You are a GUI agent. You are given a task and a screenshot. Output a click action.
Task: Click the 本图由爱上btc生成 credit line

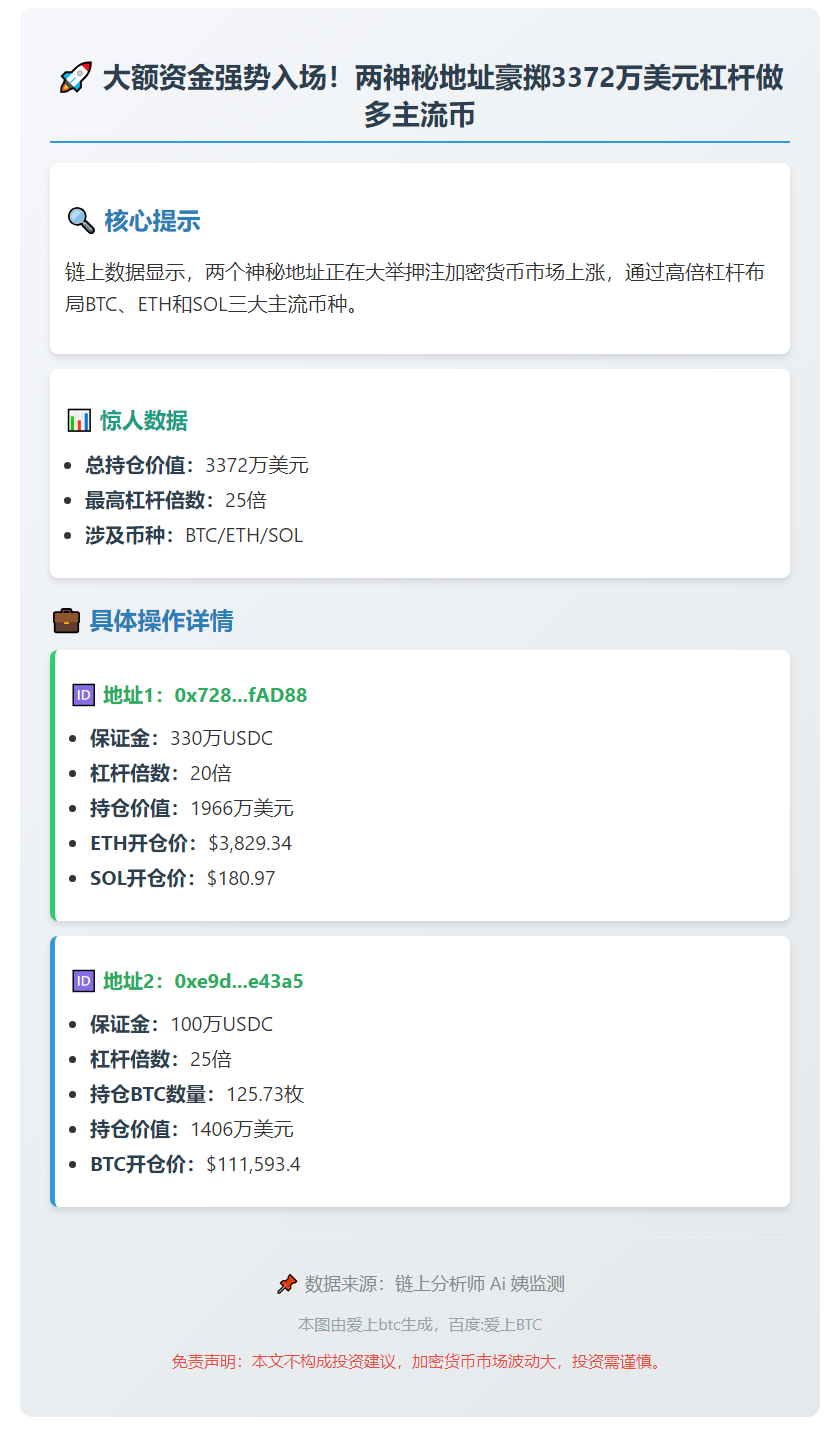420,1324
